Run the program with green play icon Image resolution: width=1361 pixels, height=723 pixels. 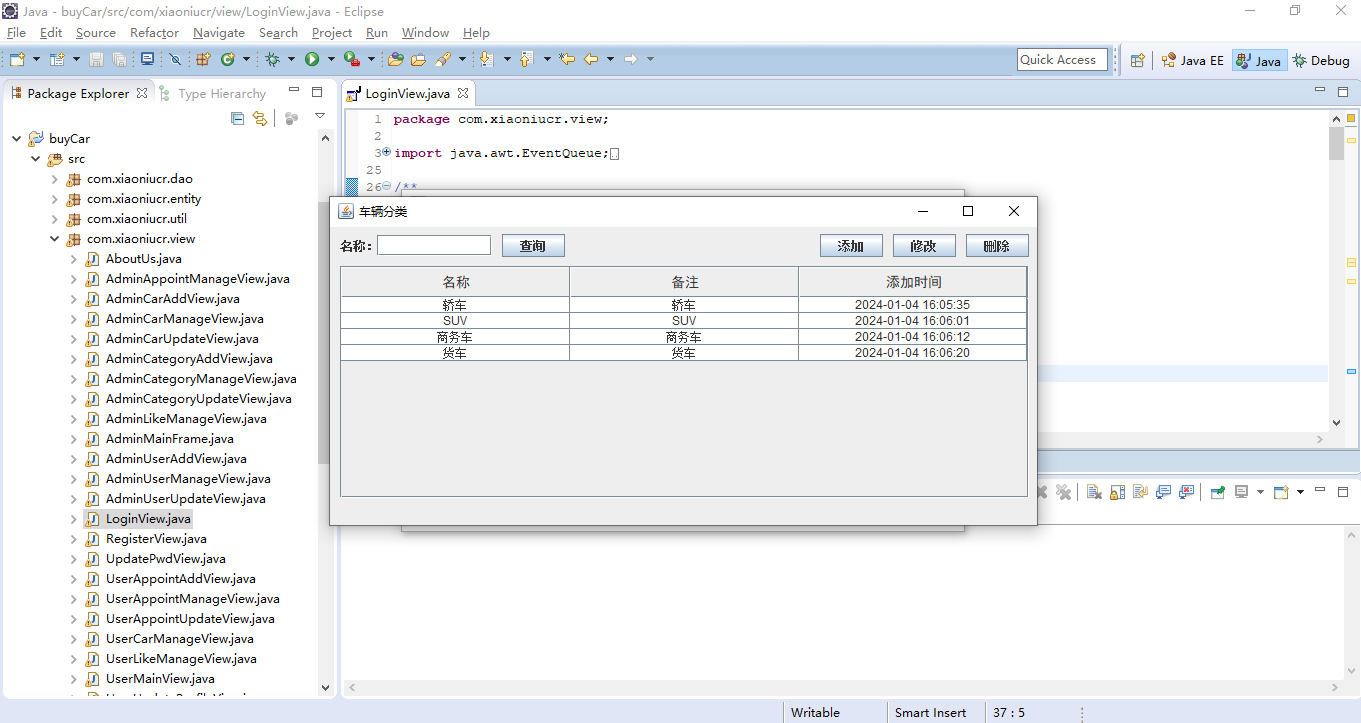click(312, 59)
